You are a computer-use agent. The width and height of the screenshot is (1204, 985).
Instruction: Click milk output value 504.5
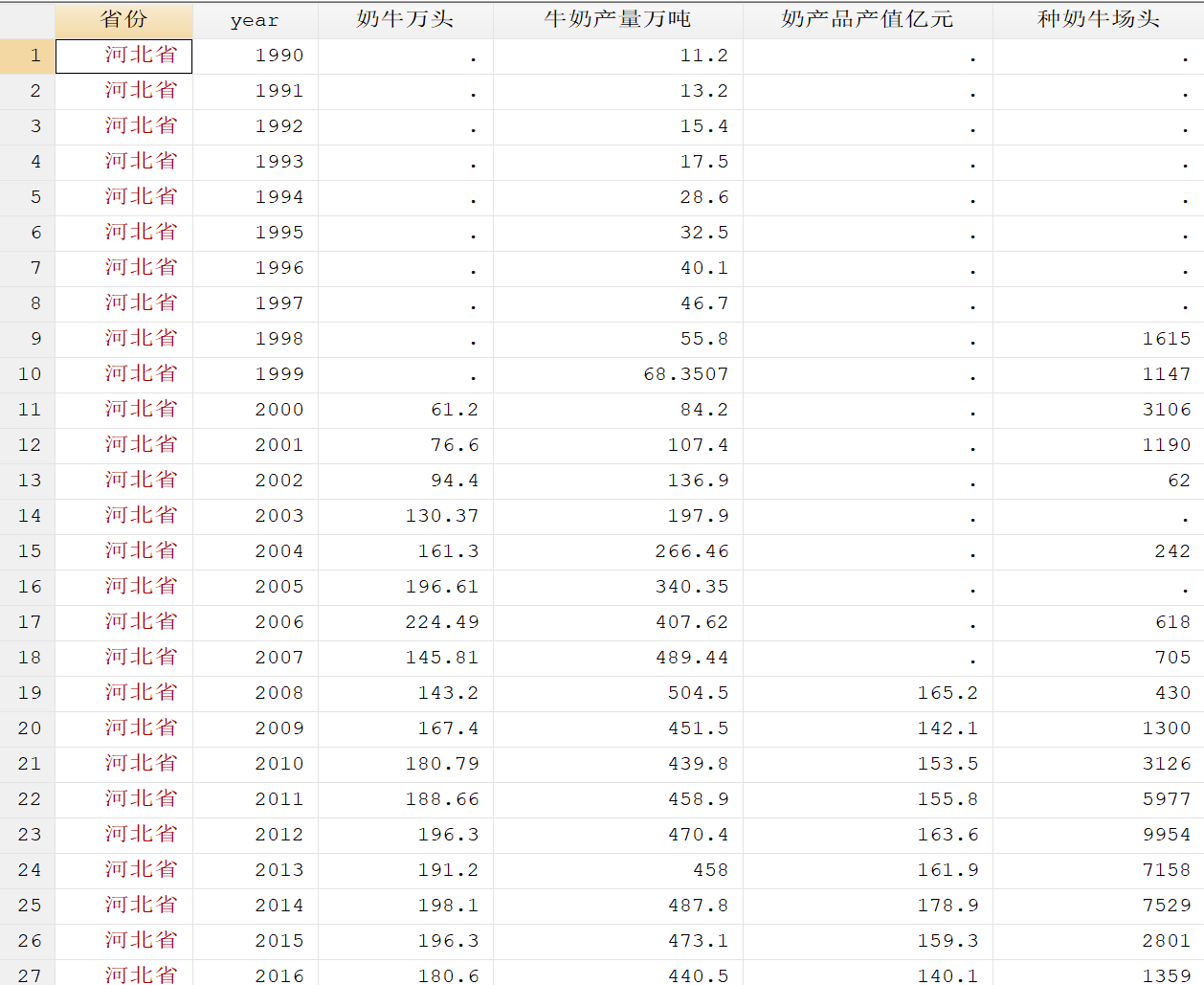click(x=618, y=693)
